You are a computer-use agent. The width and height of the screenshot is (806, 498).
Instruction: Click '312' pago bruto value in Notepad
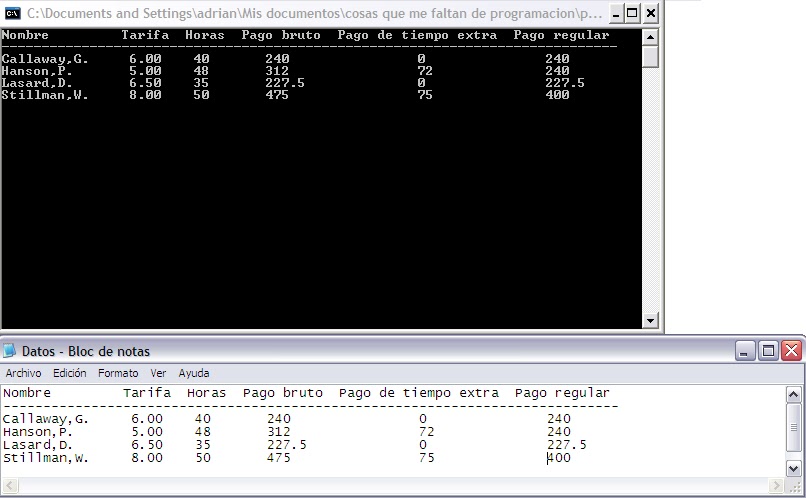click(x=279, y=432)
